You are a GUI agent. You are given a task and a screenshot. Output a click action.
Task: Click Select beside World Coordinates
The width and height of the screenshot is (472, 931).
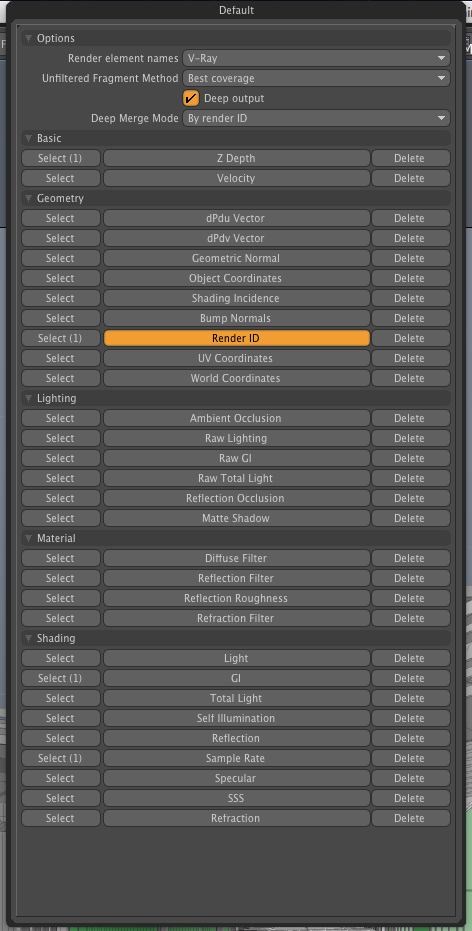pyautogui.click(x=61, y=378)
